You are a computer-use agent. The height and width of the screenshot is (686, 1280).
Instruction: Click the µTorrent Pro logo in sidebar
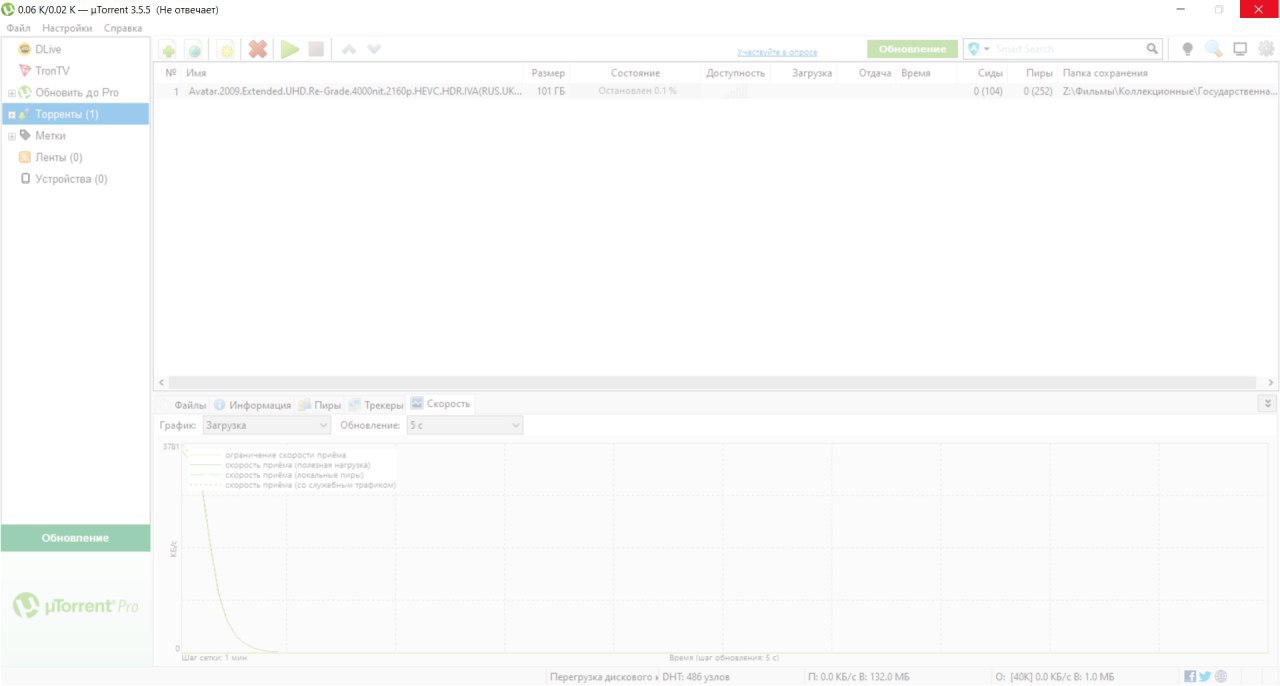75,606
